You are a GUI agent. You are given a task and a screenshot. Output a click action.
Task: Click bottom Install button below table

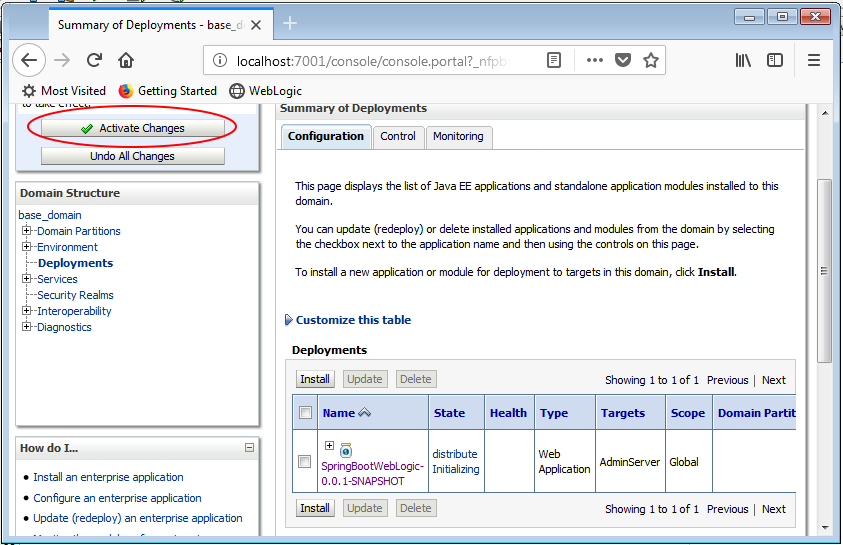click(315, 508)
